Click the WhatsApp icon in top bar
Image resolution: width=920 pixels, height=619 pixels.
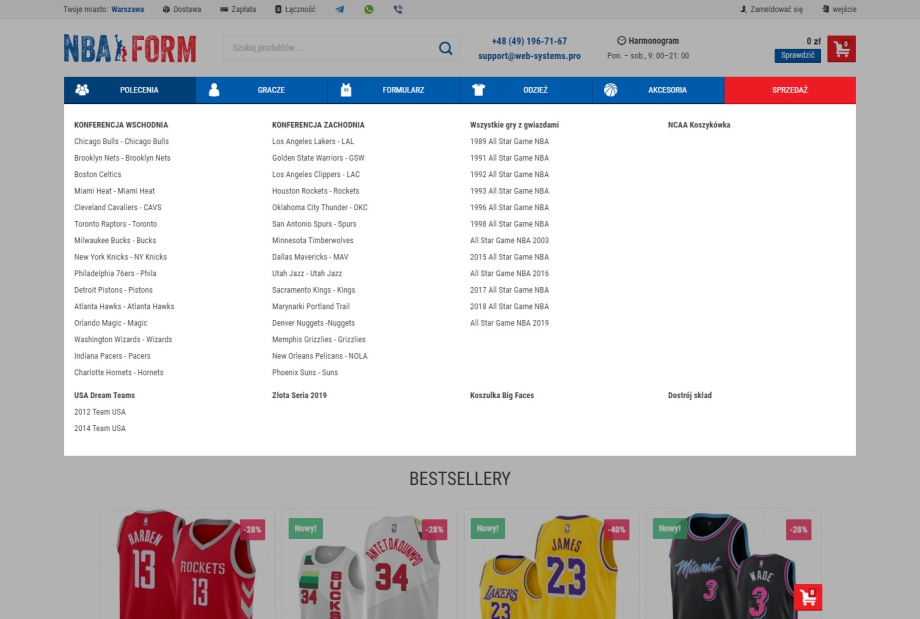pos(369,9)
